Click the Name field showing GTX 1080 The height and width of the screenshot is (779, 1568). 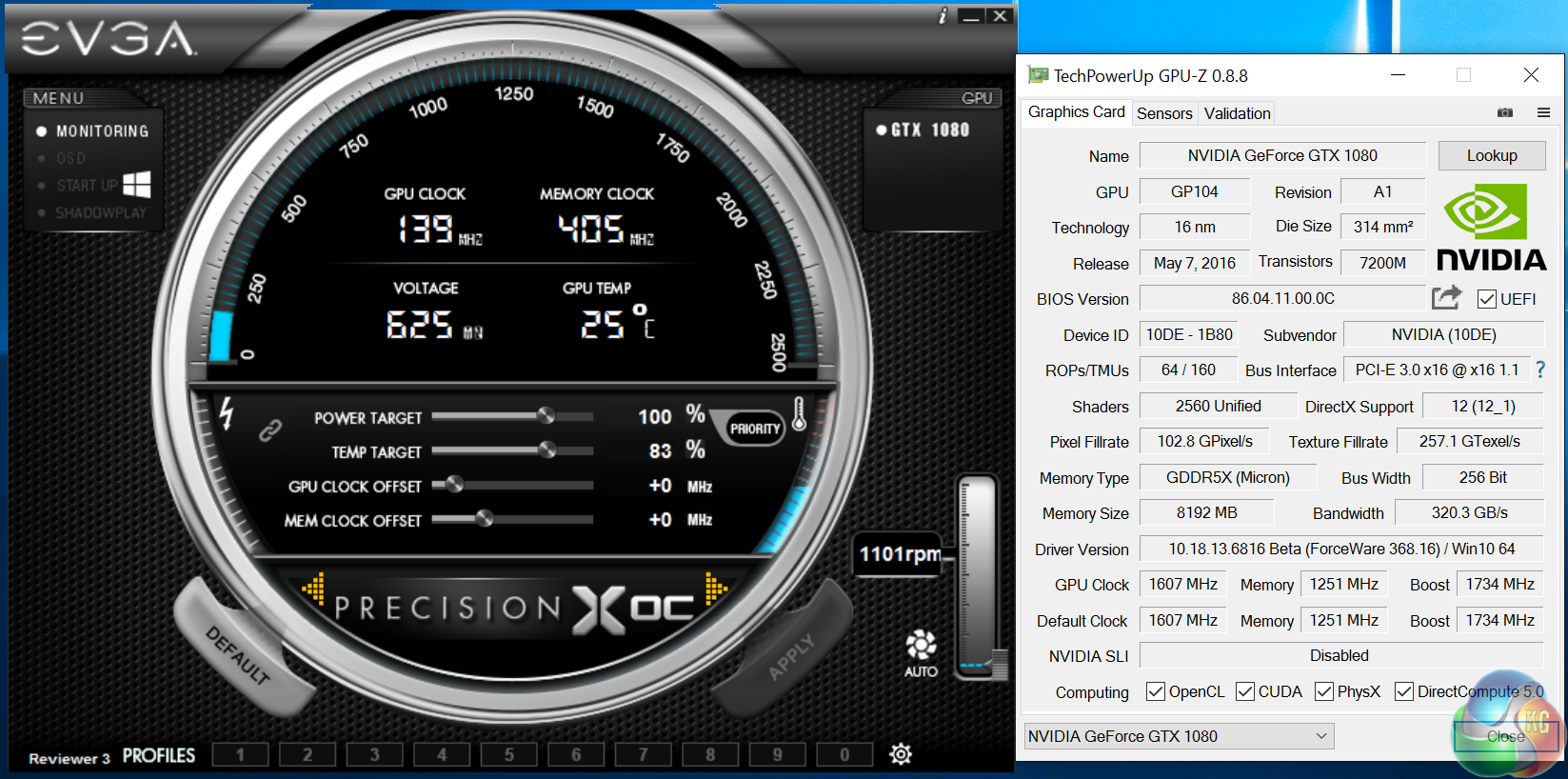[x=1282, y=155]
